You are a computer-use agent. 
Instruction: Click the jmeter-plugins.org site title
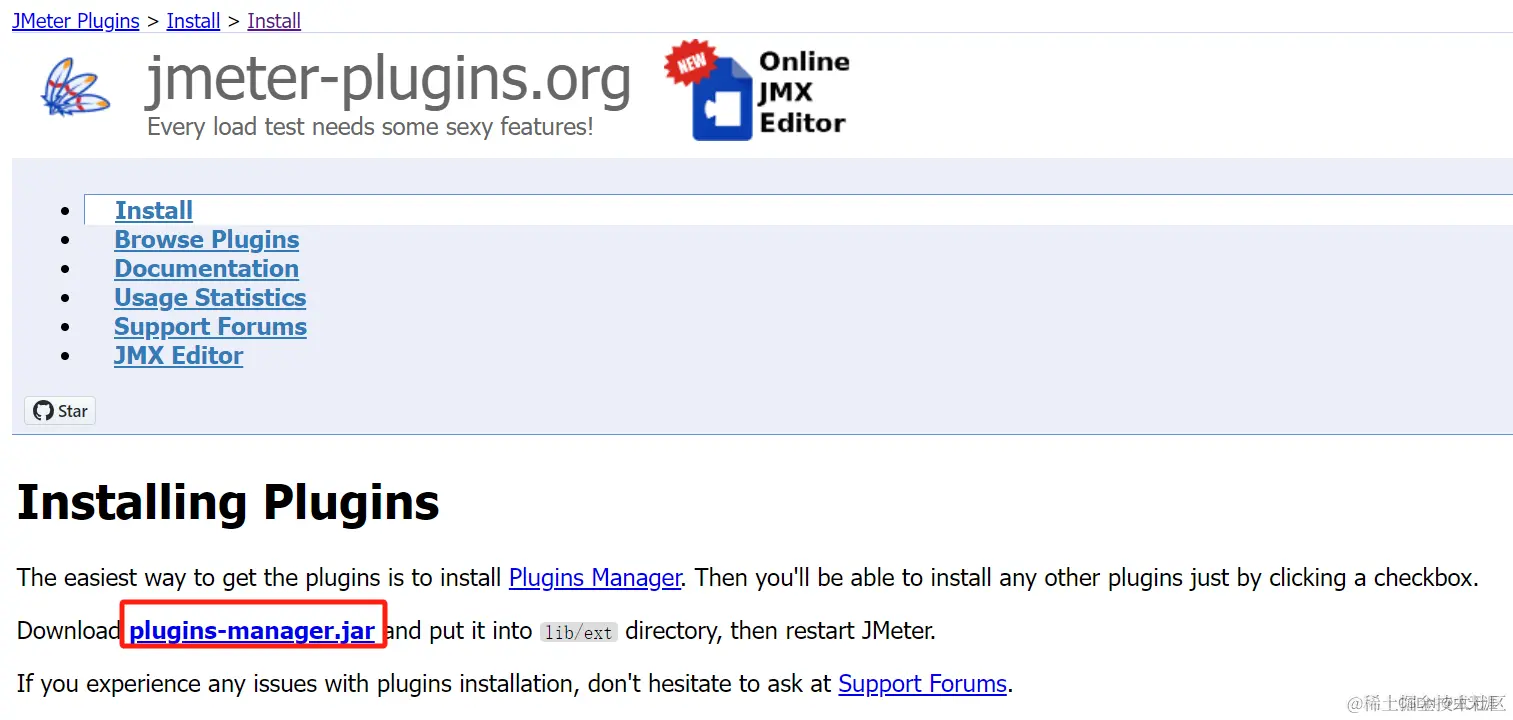click(389, 80)
